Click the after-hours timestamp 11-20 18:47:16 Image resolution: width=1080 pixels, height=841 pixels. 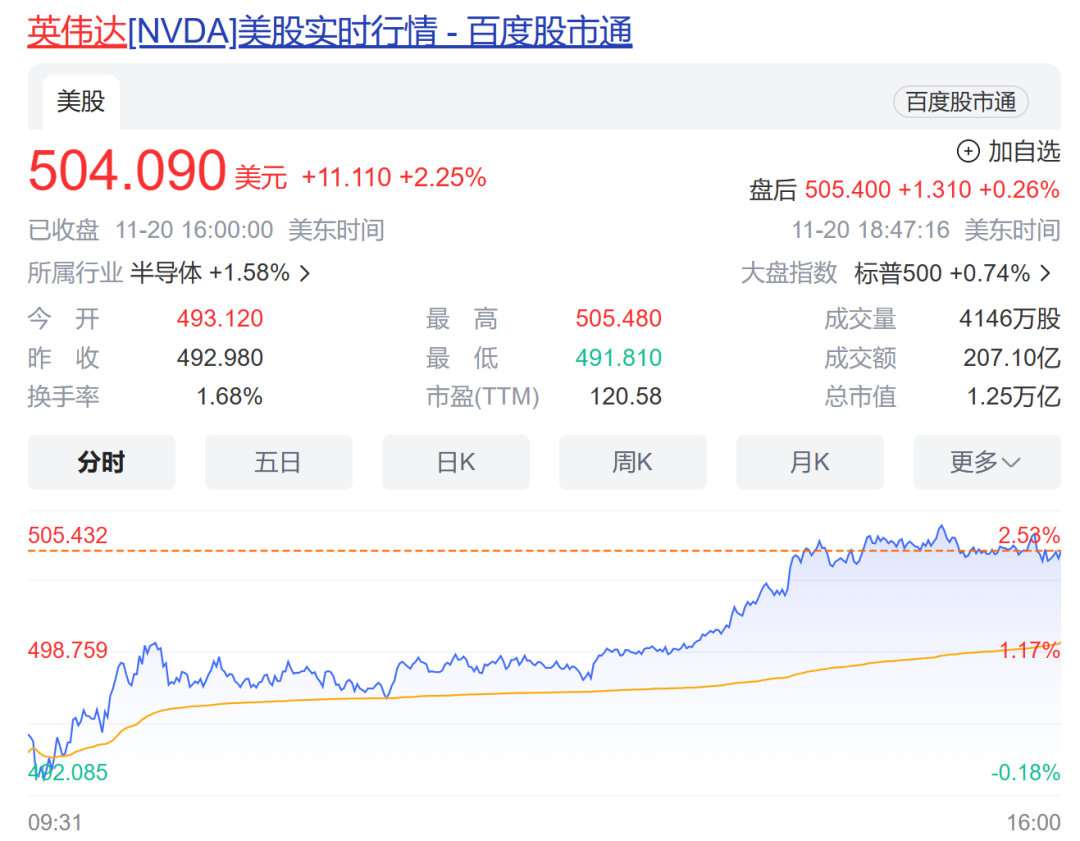(x=870, y=230)
